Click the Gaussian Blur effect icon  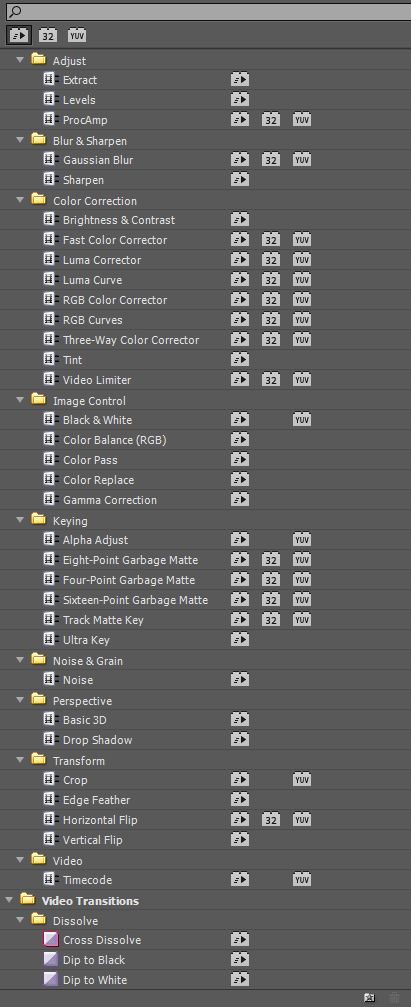[x=51, y=159]
